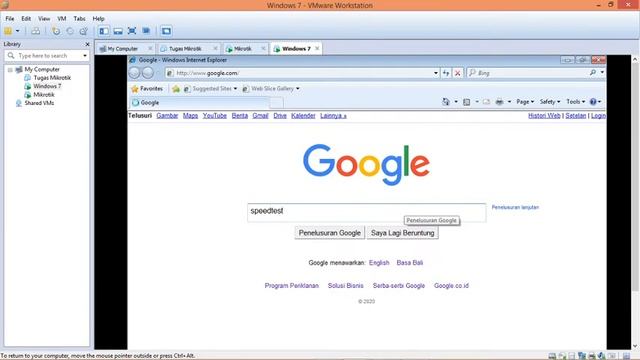Switch to Unity mode icon
This screenshot has width=640, height=360.
(146, 31)
